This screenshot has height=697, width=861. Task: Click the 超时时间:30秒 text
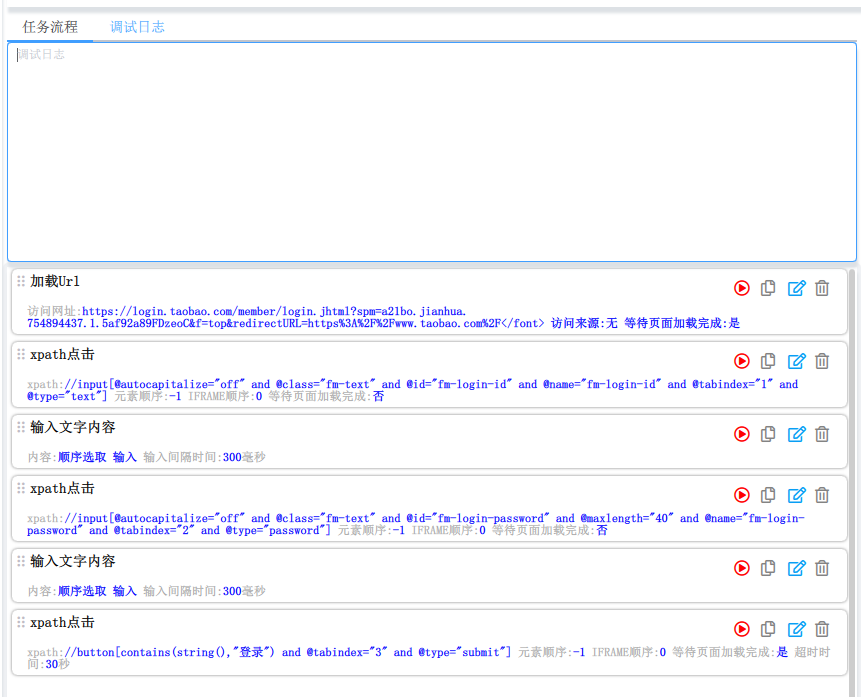(x=428, y=659)
